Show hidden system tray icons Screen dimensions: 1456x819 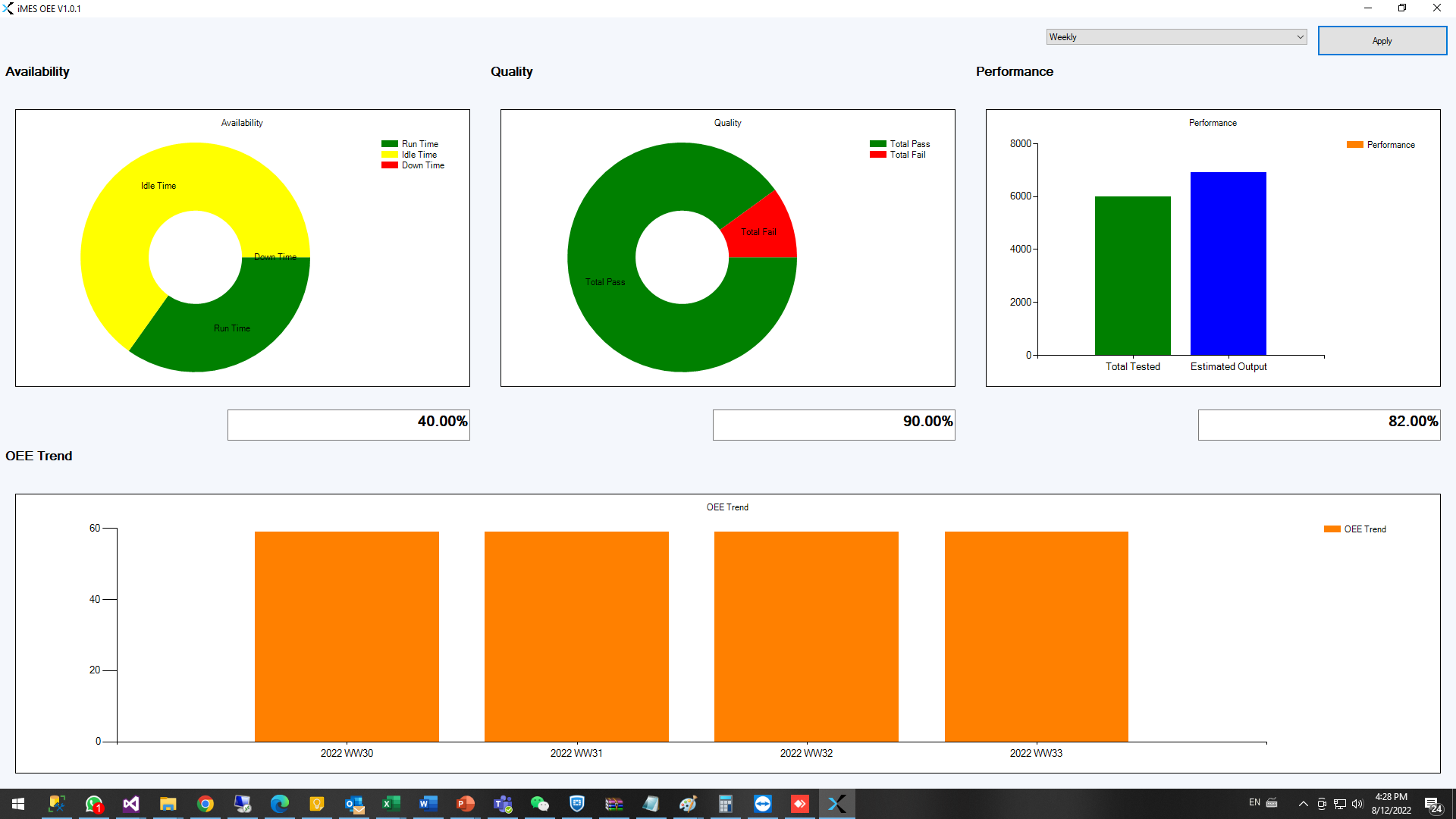[1303, 804]
